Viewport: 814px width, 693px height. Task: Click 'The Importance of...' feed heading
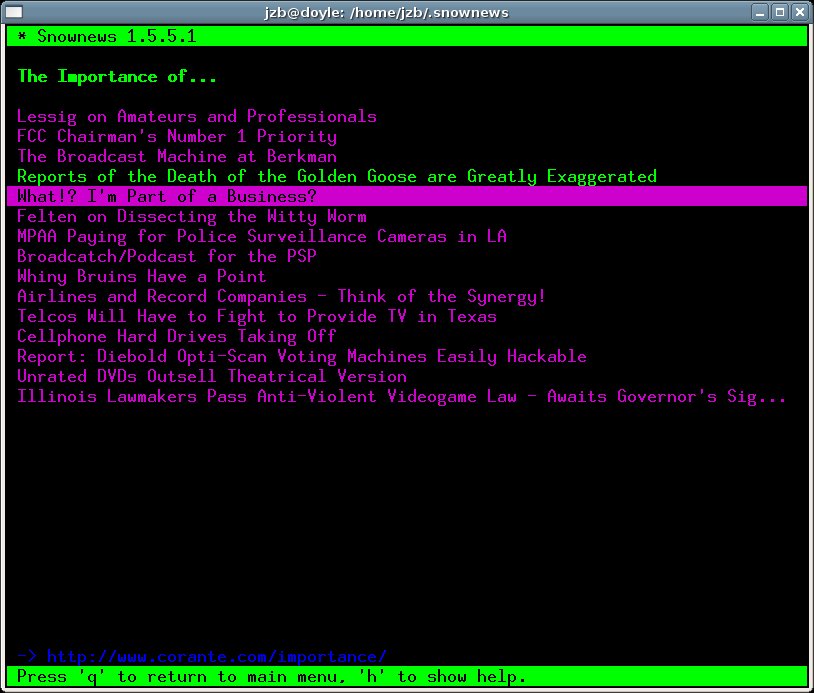117,77
